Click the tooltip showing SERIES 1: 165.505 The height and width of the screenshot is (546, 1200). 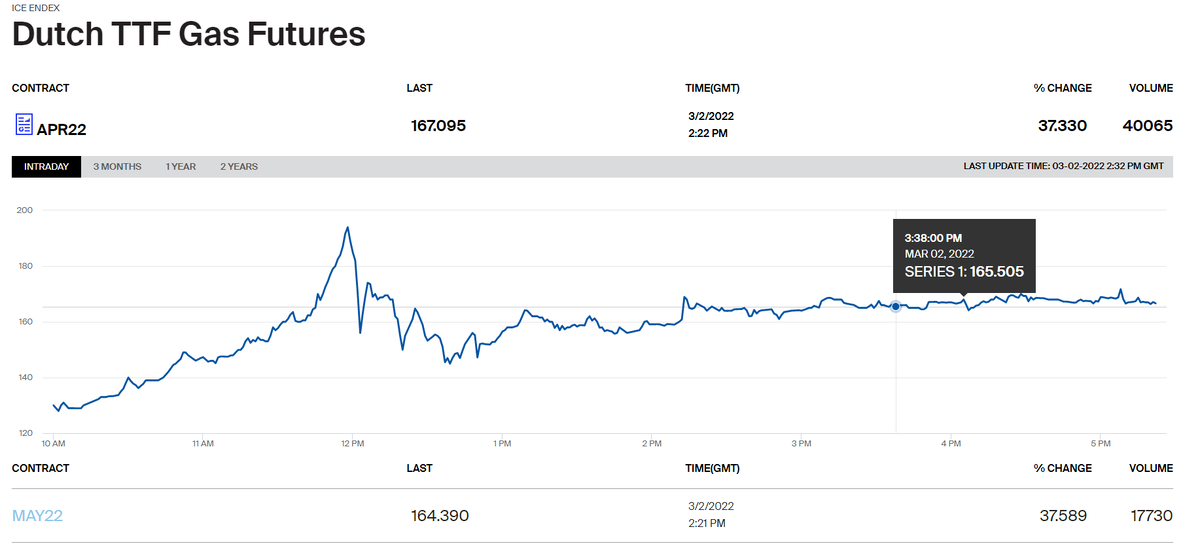pyautogui.click(x=964, y=254)
